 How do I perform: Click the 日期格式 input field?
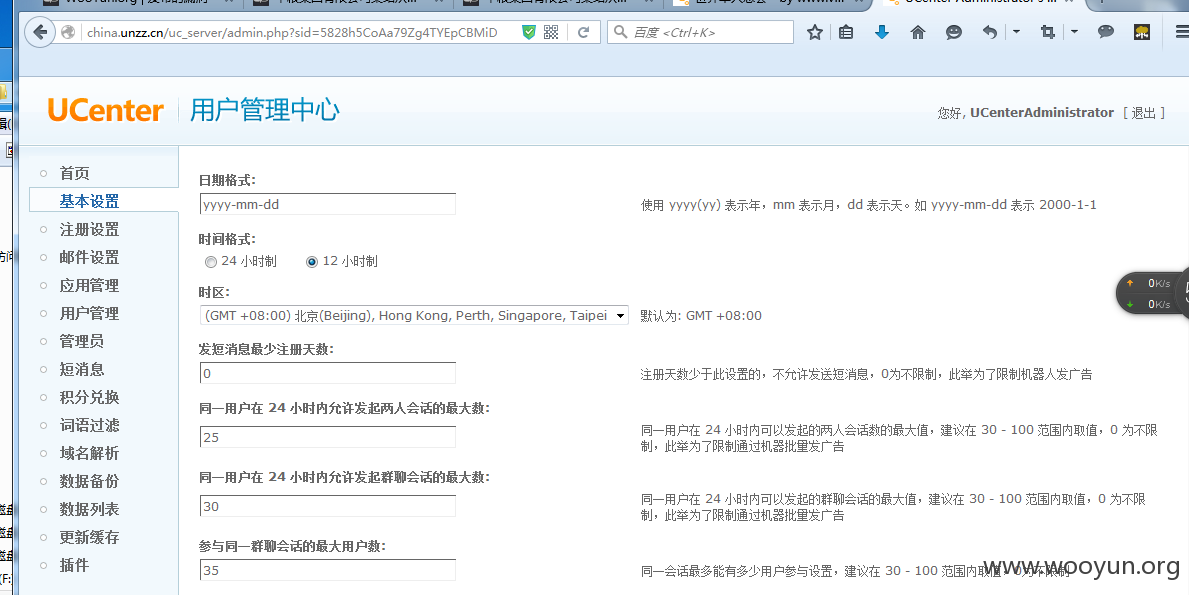click(x=328, y=204)
